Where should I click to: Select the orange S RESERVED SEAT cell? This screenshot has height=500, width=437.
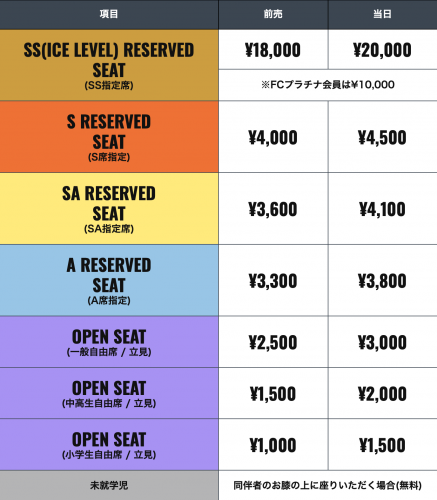tap(109, 137)
